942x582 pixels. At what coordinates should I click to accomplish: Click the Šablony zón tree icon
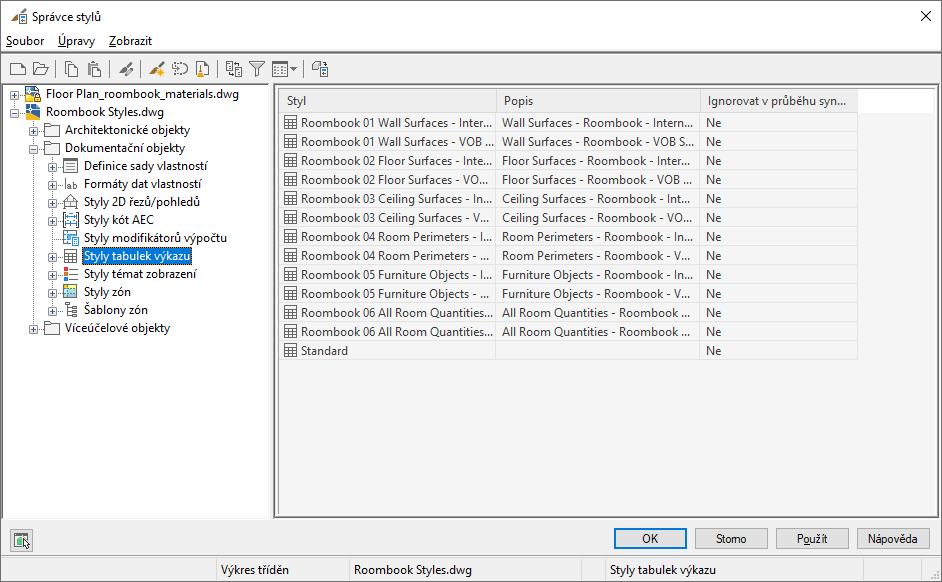click(71, 310)
